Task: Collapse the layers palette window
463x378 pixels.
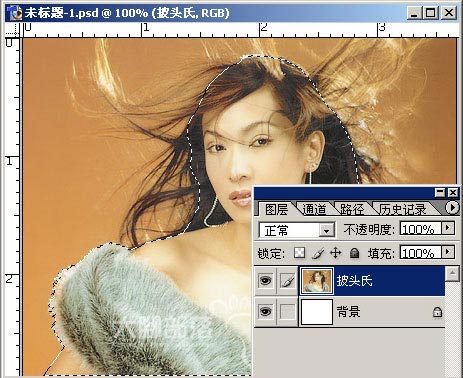Action: 440,193
